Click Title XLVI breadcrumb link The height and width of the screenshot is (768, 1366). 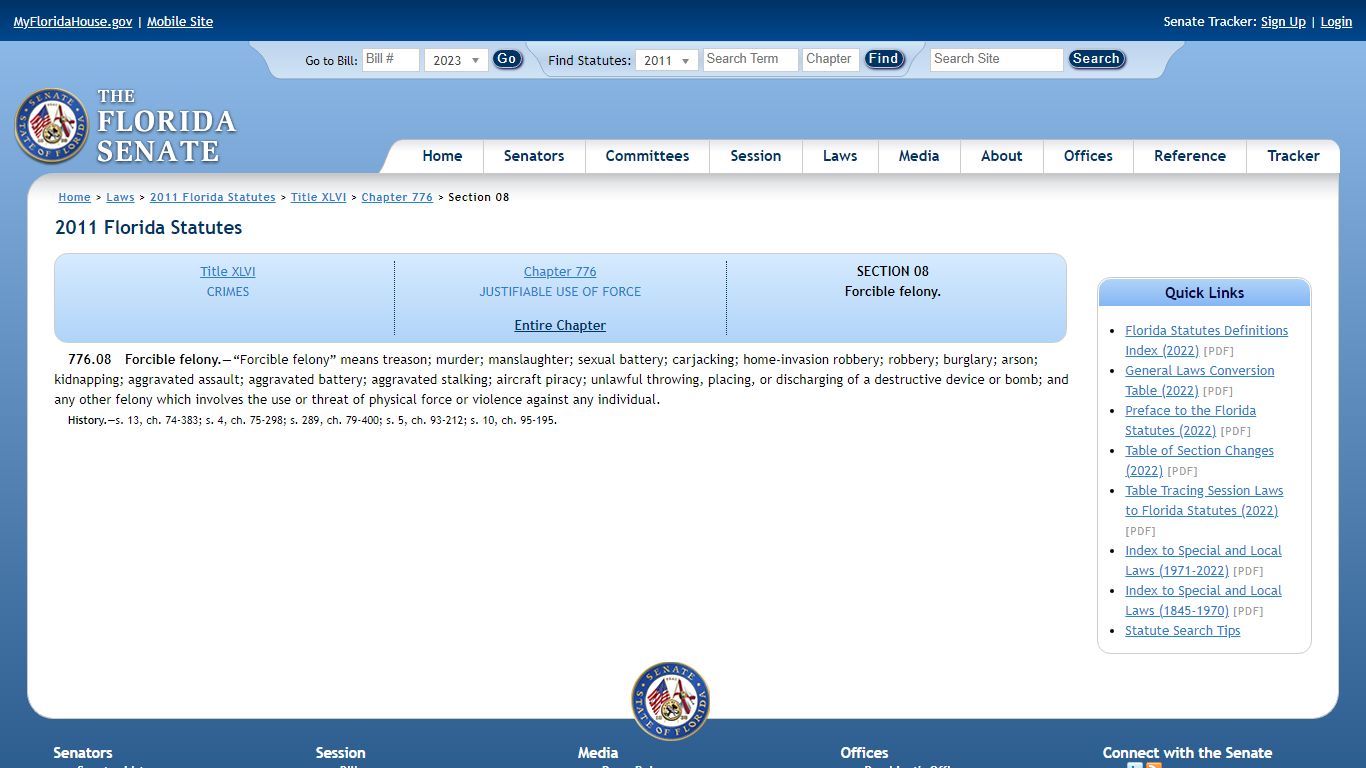(318, 197)
